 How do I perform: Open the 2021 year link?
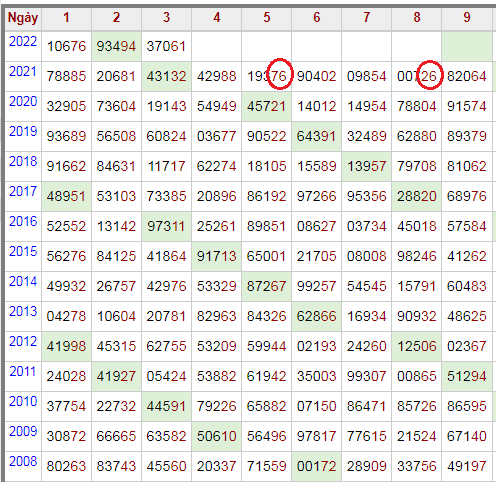click(x=23, y=72)
